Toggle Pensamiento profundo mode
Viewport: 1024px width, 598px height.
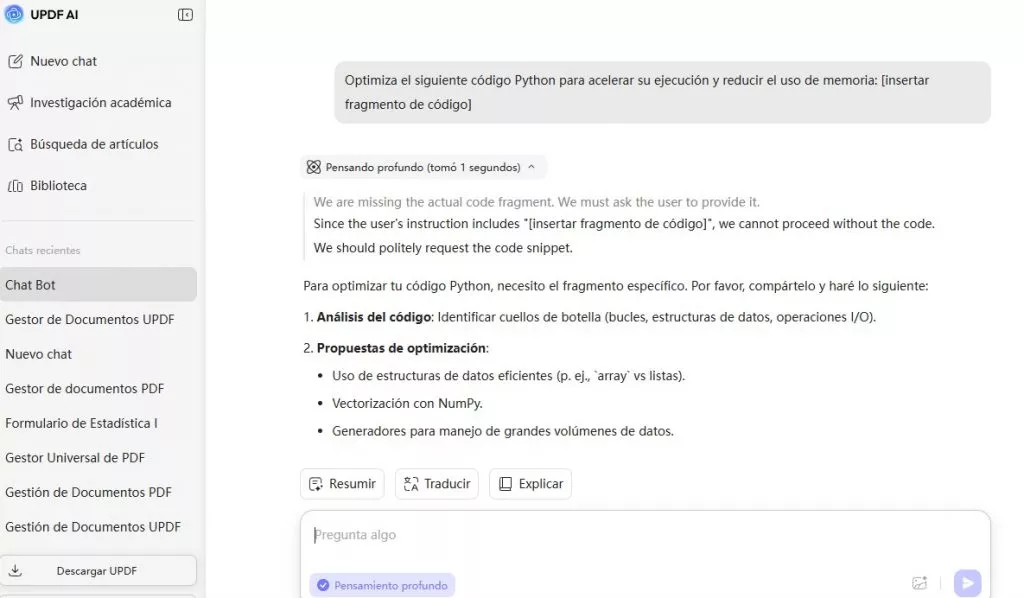(382, 585)
